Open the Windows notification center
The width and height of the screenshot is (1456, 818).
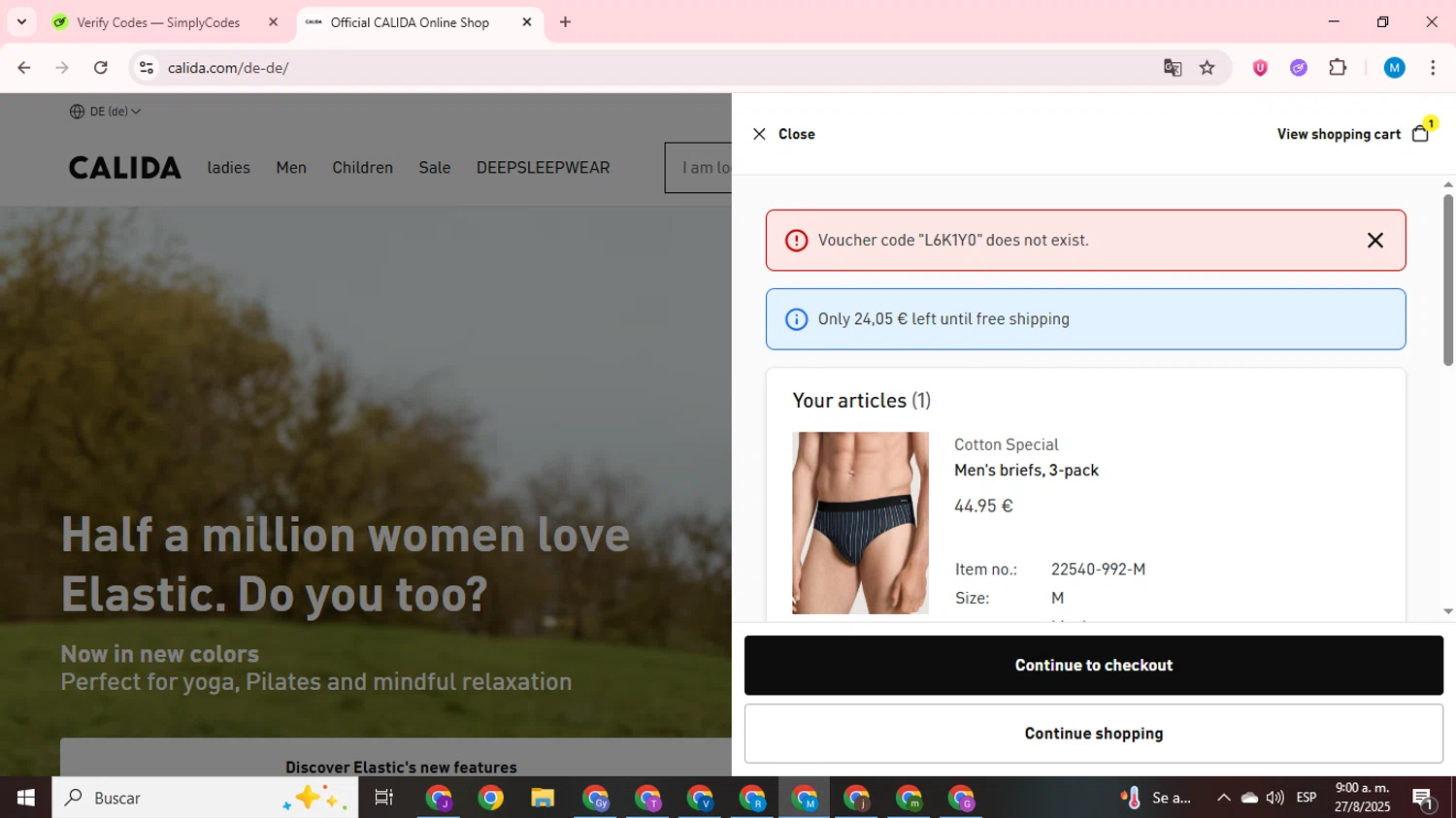1423,799
